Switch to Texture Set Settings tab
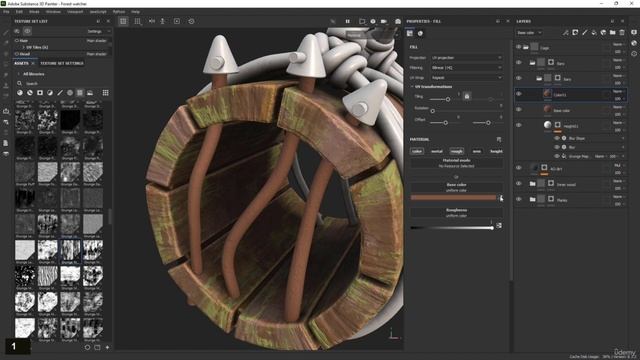 pos(62,63)
